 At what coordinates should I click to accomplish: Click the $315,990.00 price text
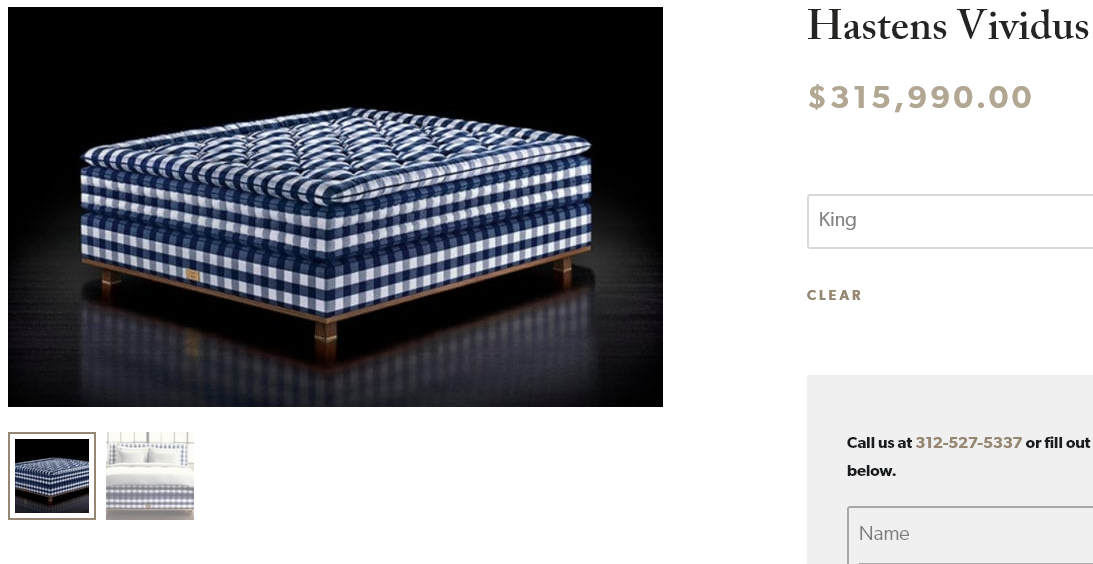tap(919, 98)
